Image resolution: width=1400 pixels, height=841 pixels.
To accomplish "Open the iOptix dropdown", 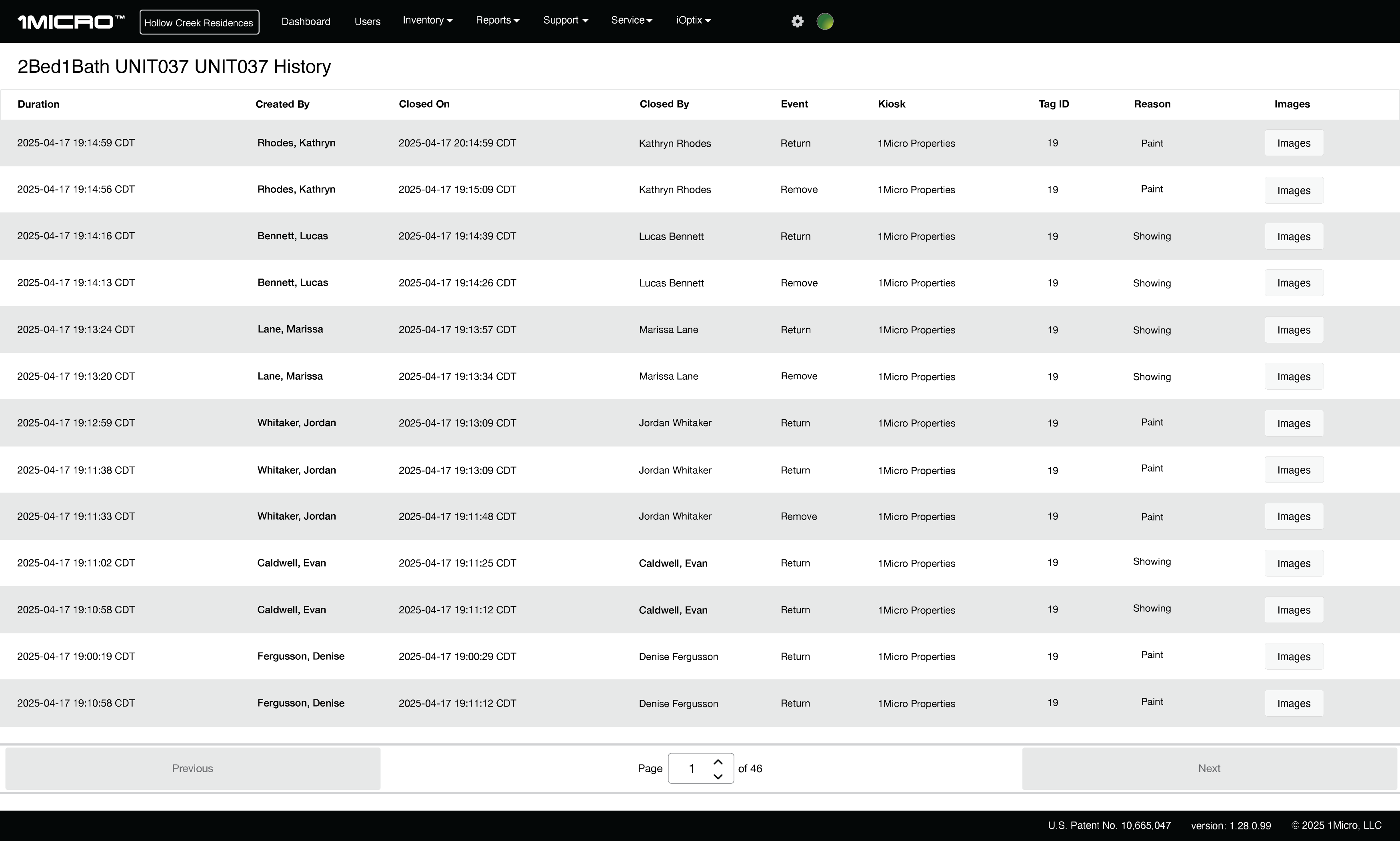I will click(692, 20).
